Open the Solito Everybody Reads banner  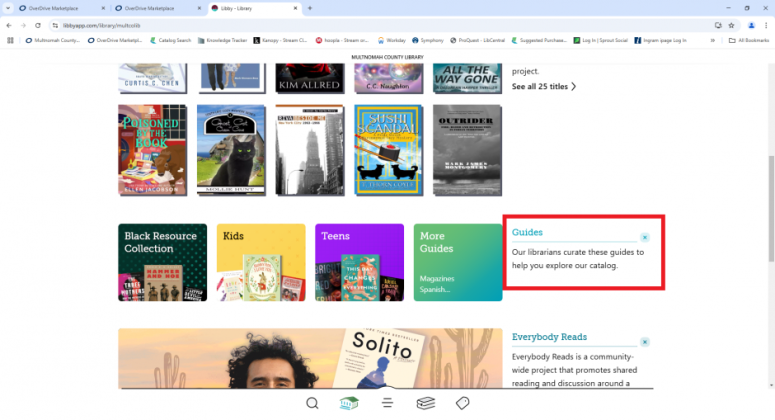pyautogui.click(x=310, y=358)
